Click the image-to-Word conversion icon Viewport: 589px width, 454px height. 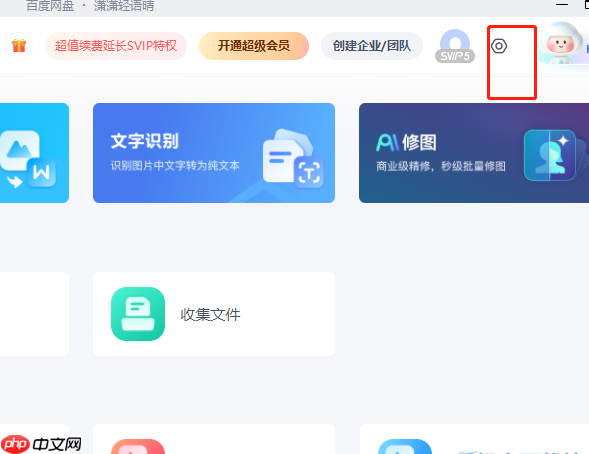coord(28,158)
